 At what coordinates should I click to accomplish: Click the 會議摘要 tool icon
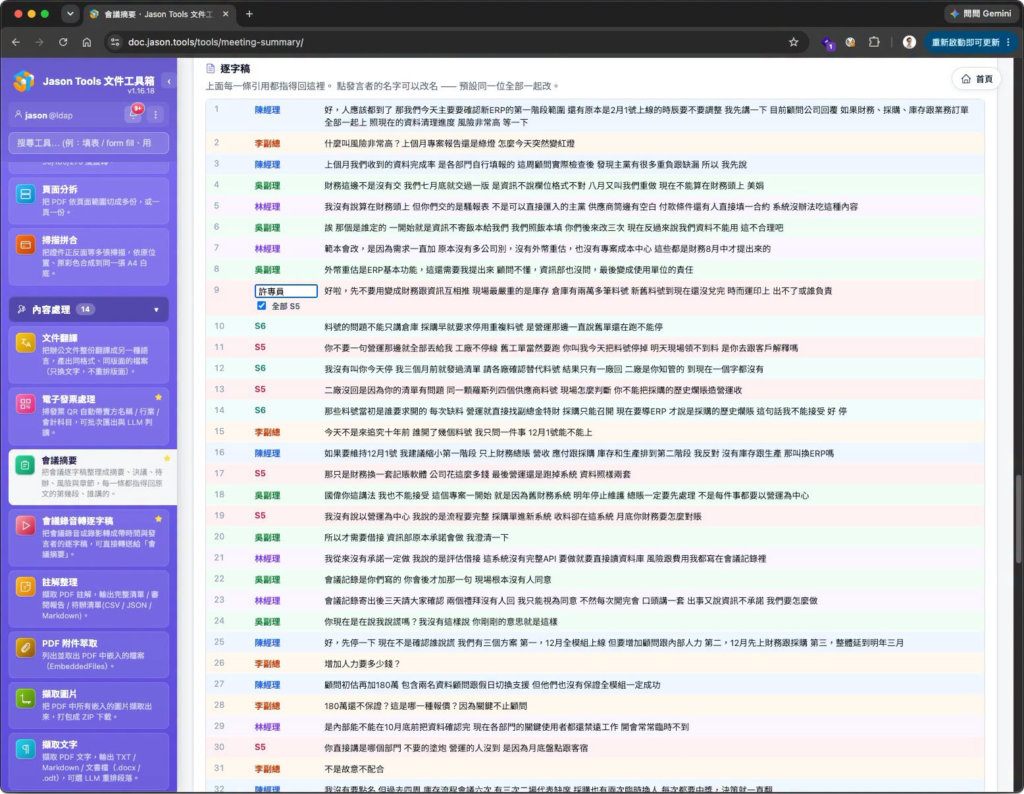[x=25, y=465]
